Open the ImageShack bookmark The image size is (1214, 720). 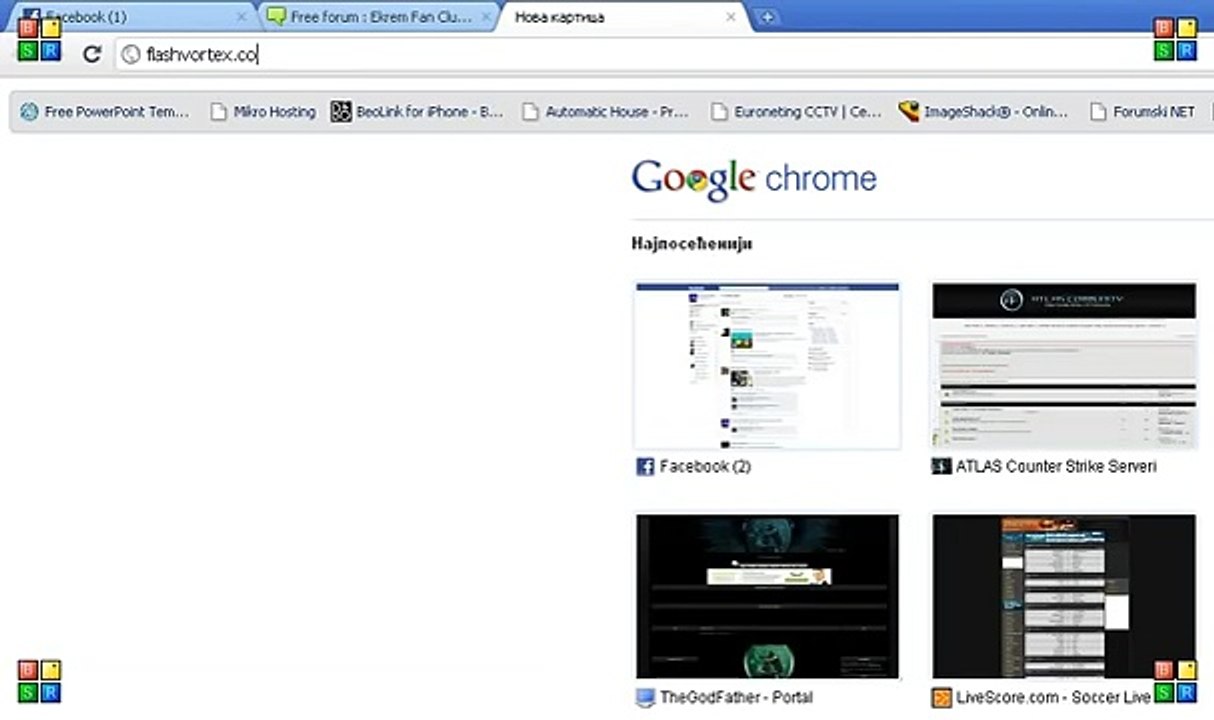pyautogui.click(x=983, y=112)
